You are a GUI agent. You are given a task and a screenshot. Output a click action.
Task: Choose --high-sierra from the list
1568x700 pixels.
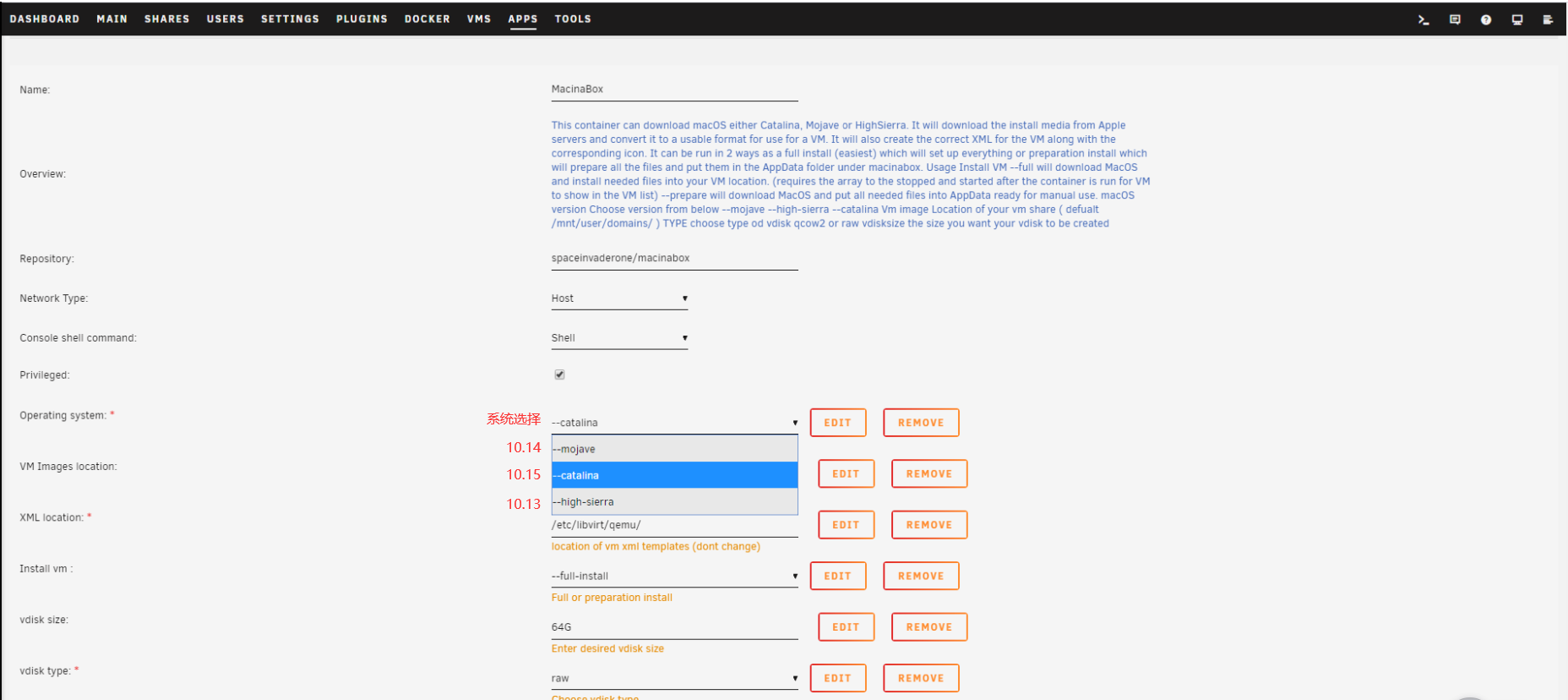coord(673,501)
